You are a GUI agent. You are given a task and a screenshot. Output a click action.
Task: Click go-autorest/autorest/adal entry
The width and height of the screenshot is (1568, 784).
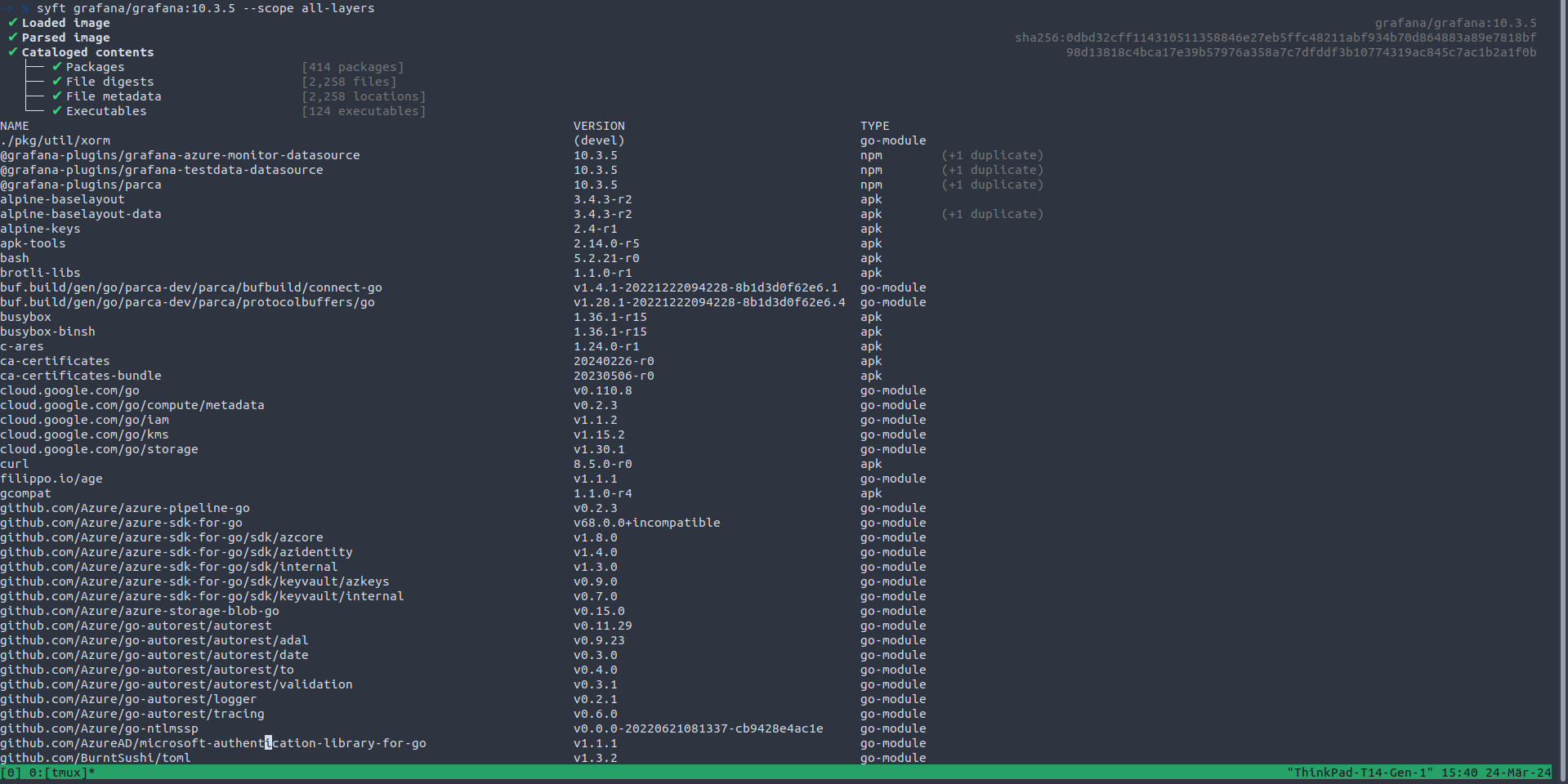154,640
